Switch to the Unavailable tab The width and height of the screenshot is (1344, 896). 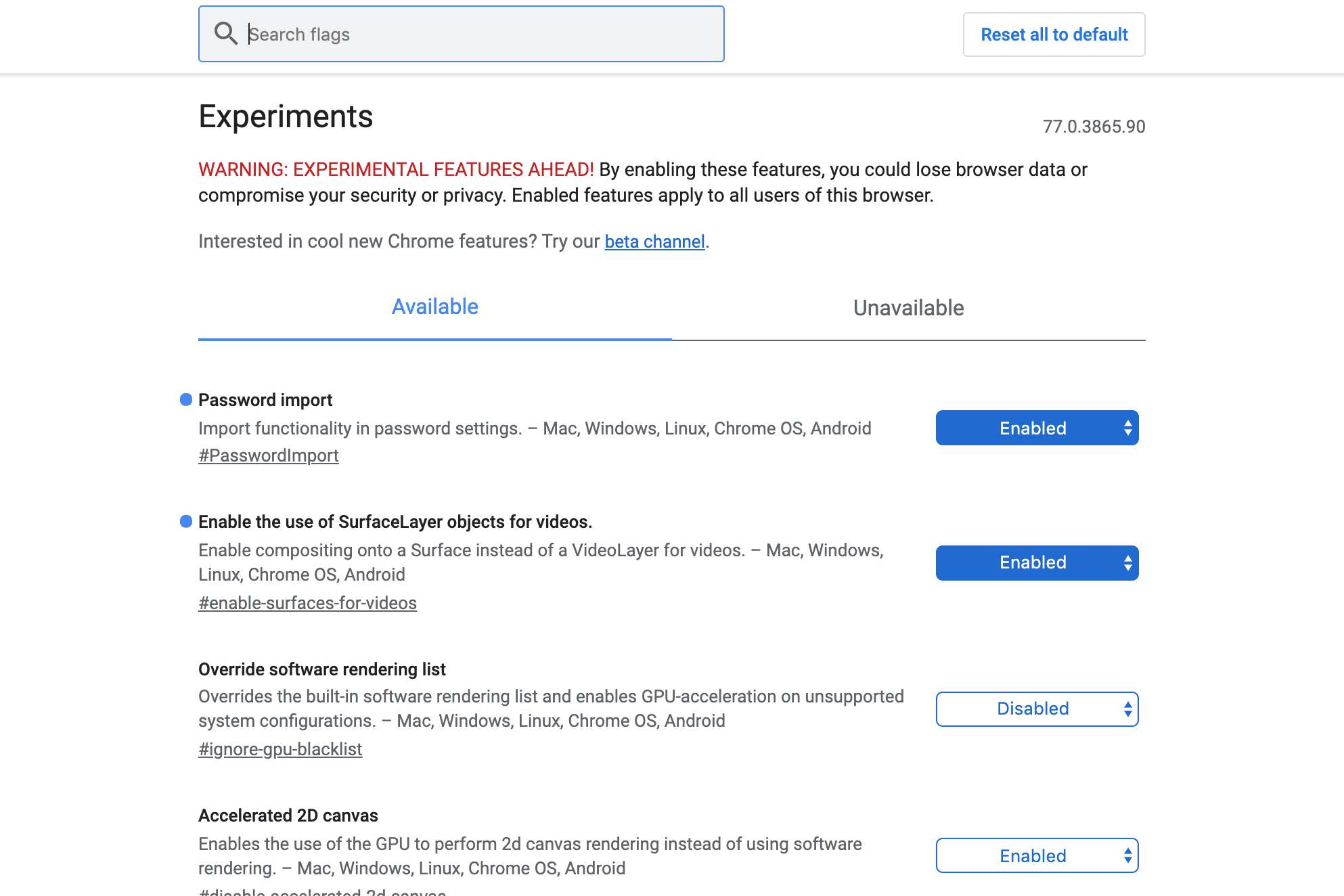tap(908, 308)
